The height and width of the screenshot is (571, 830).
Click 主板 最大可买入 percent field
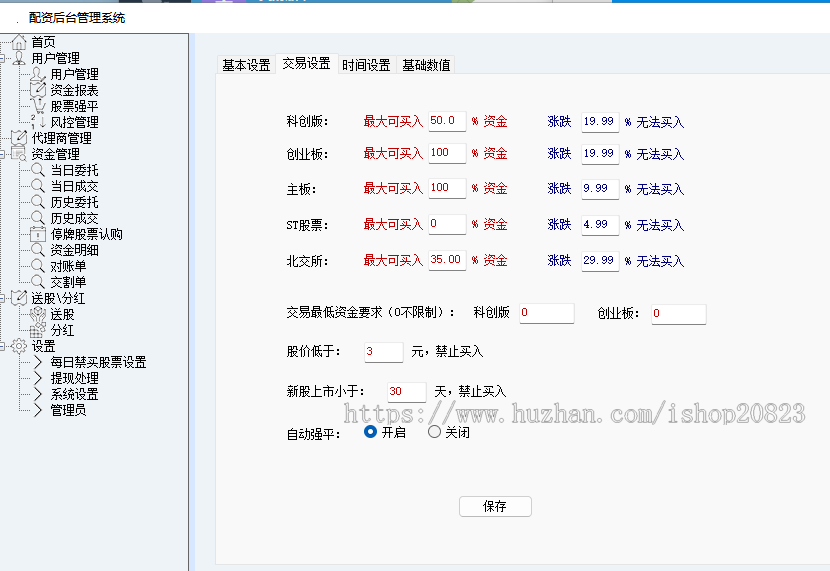click(x=447, y=188)
